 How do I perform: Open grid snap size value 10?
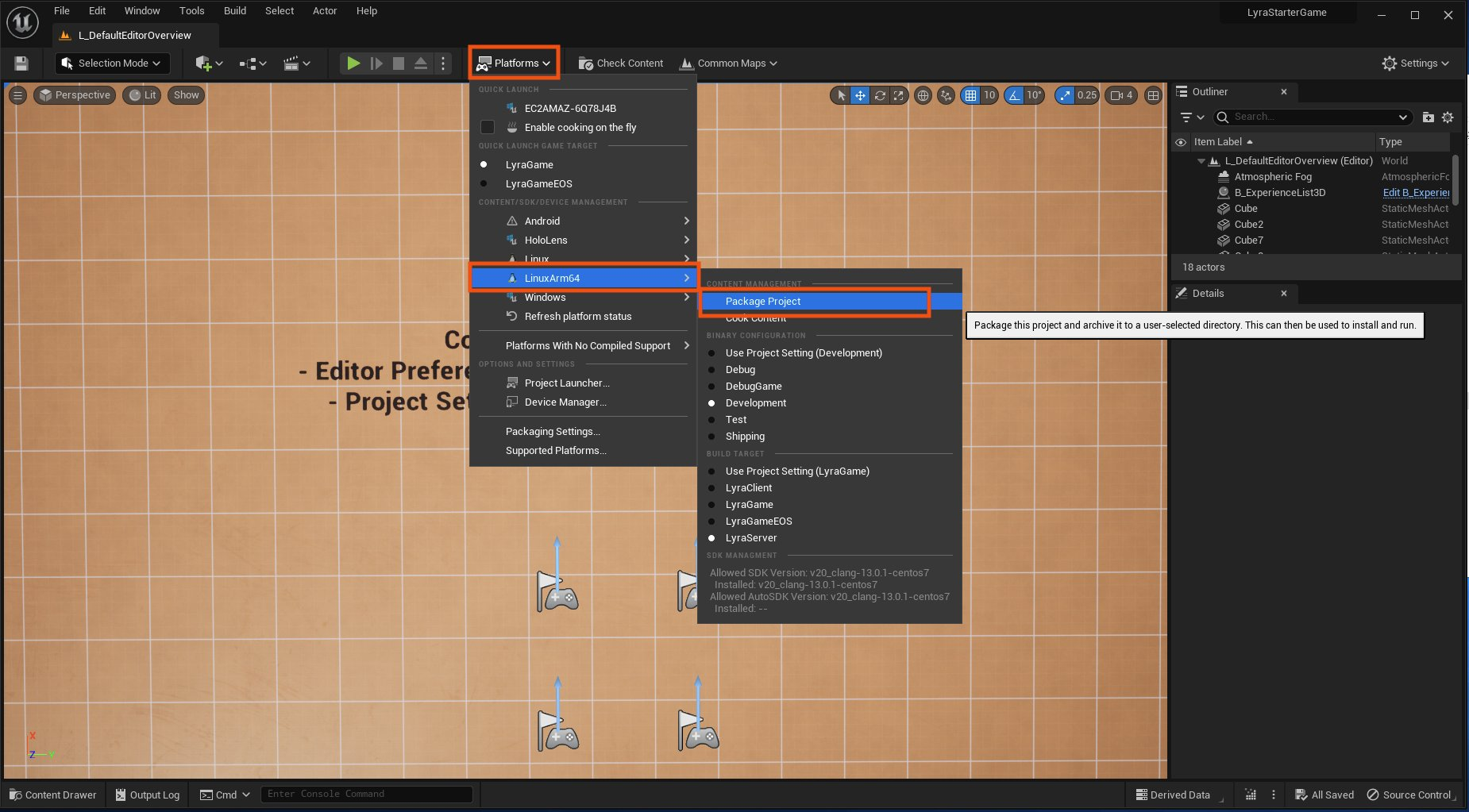[989, 95]
